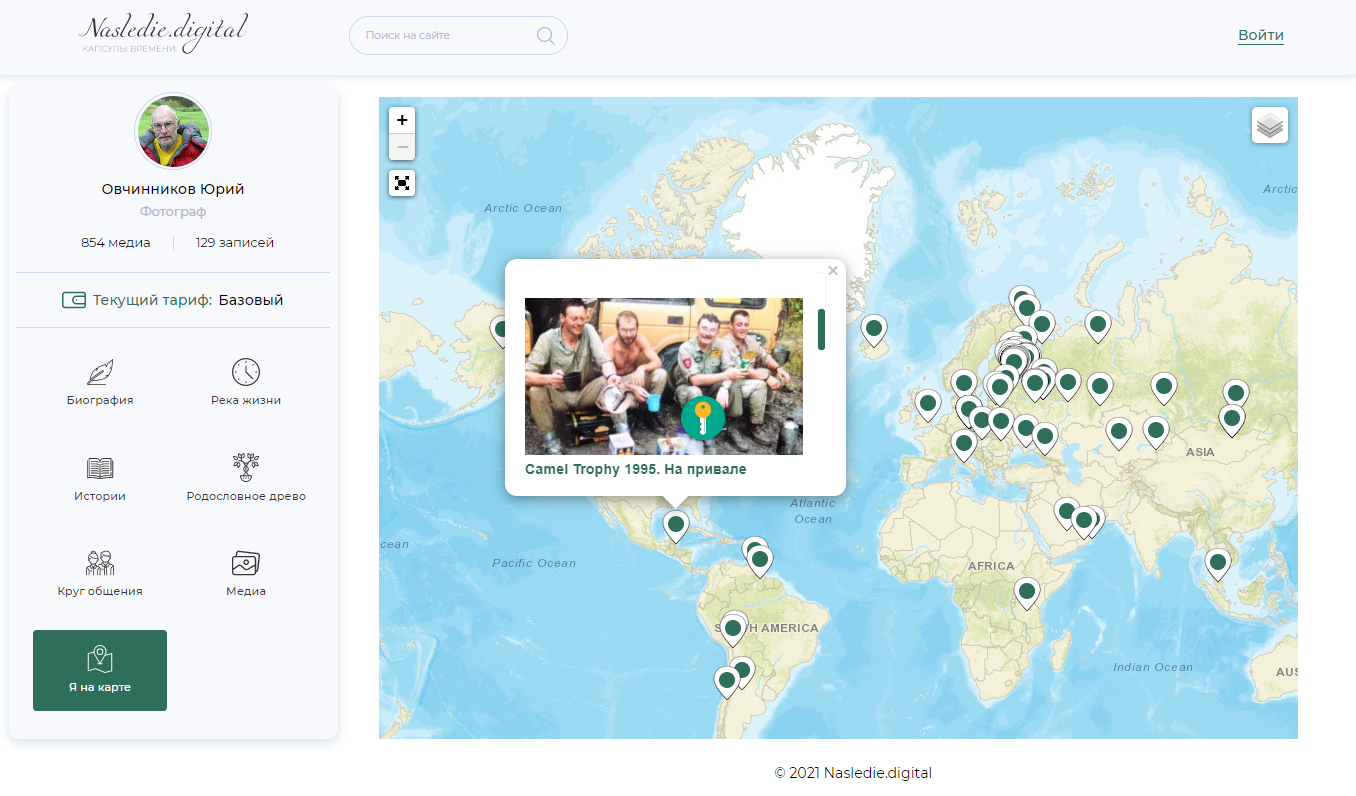This screenshot has width=1356, height=796.
Task: Open Родословное древо tree icon
Action: tap(246, 466)
